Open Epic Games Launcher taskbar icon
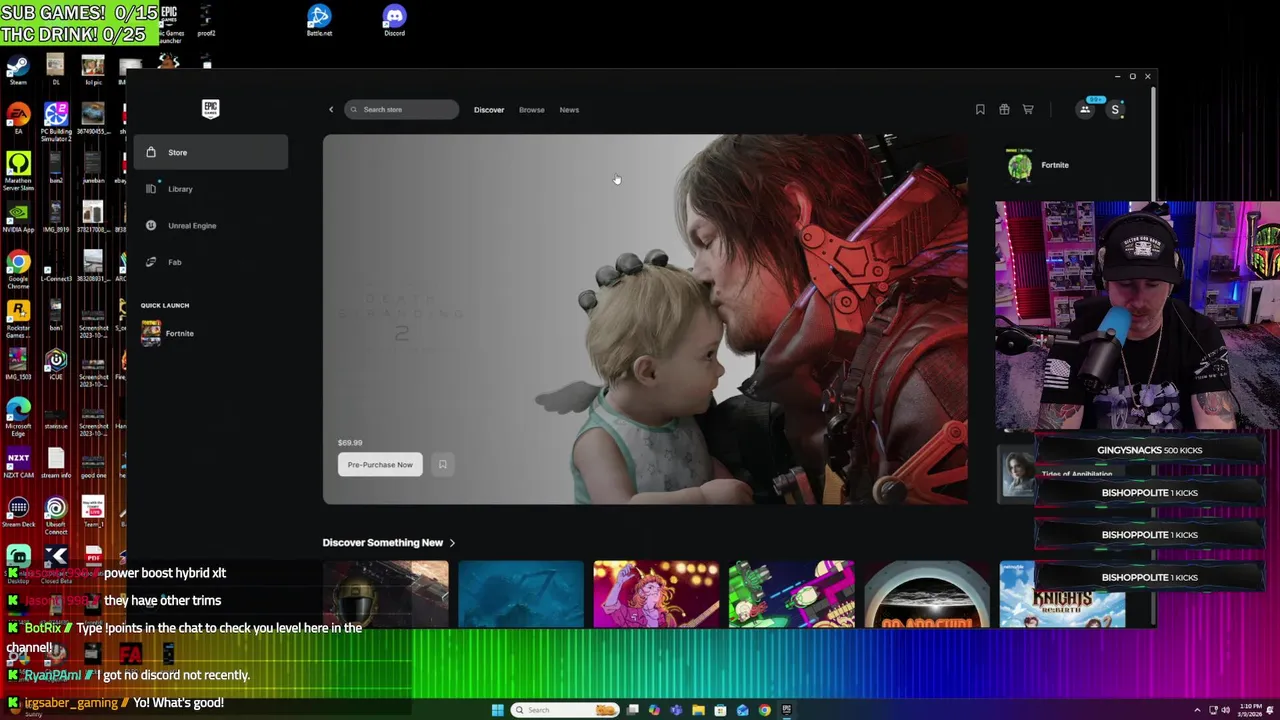 (787, 710)
